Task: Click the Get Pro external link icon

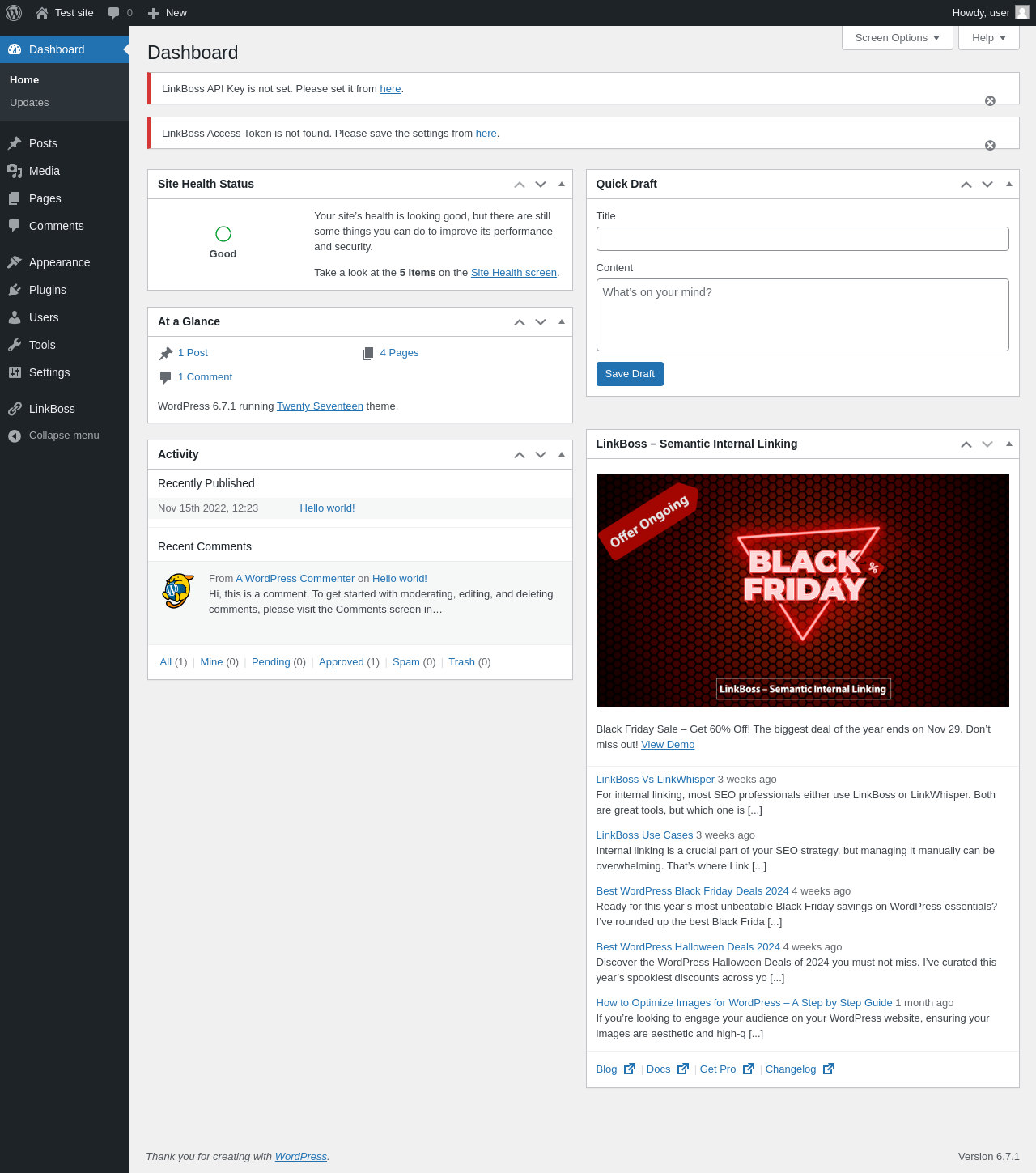Action: [749, 1069]
